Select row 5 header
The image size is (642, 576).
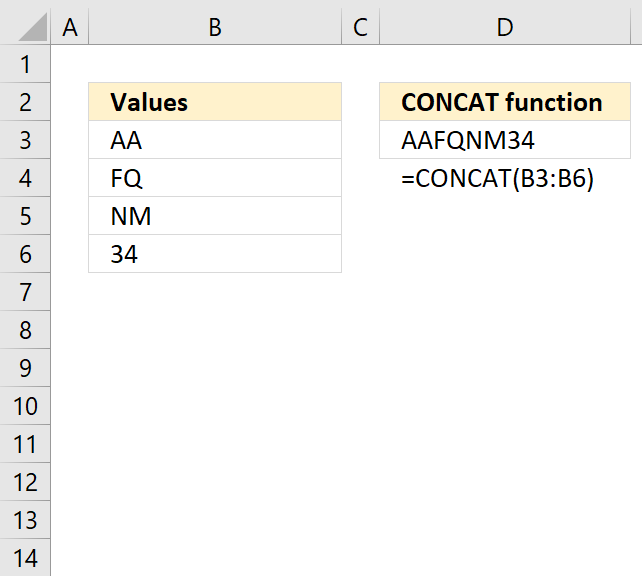tap(25, 216)
